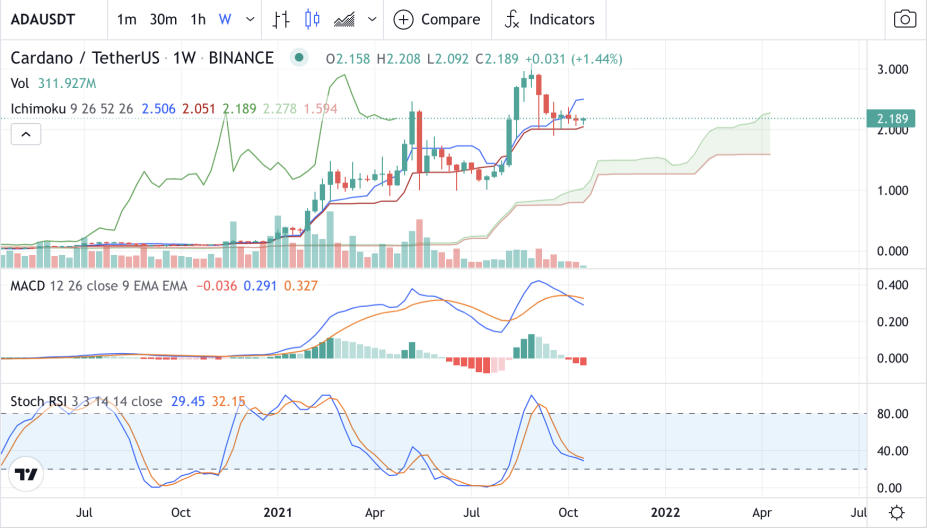Click the Compare button
Viewport: 927px width, 528px height.
[x=437, y=19]
